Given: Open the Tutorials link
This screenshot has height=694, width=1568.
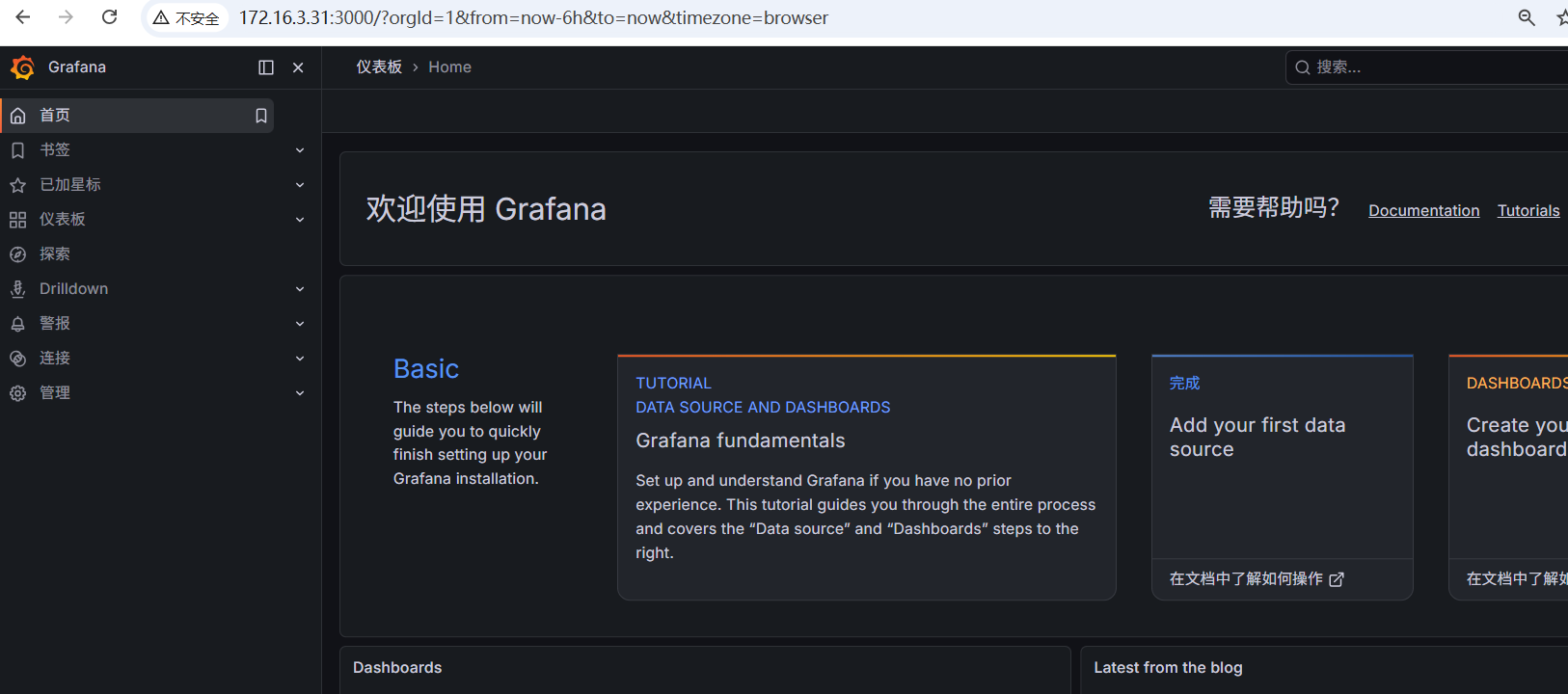Looking at the screenshot, I should (1528, 211).
